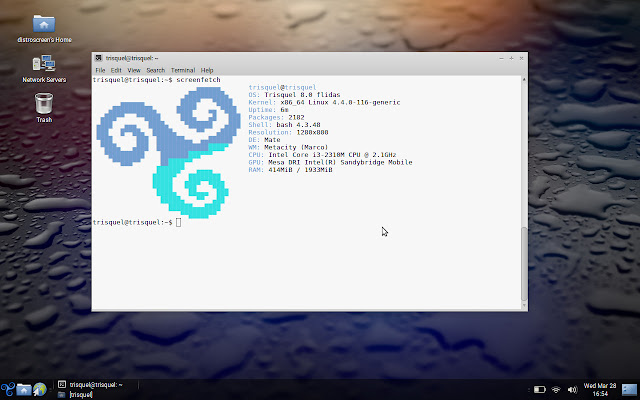Minimize the terminal window
This screenshot has height=400, width=640.
(501, 58)
